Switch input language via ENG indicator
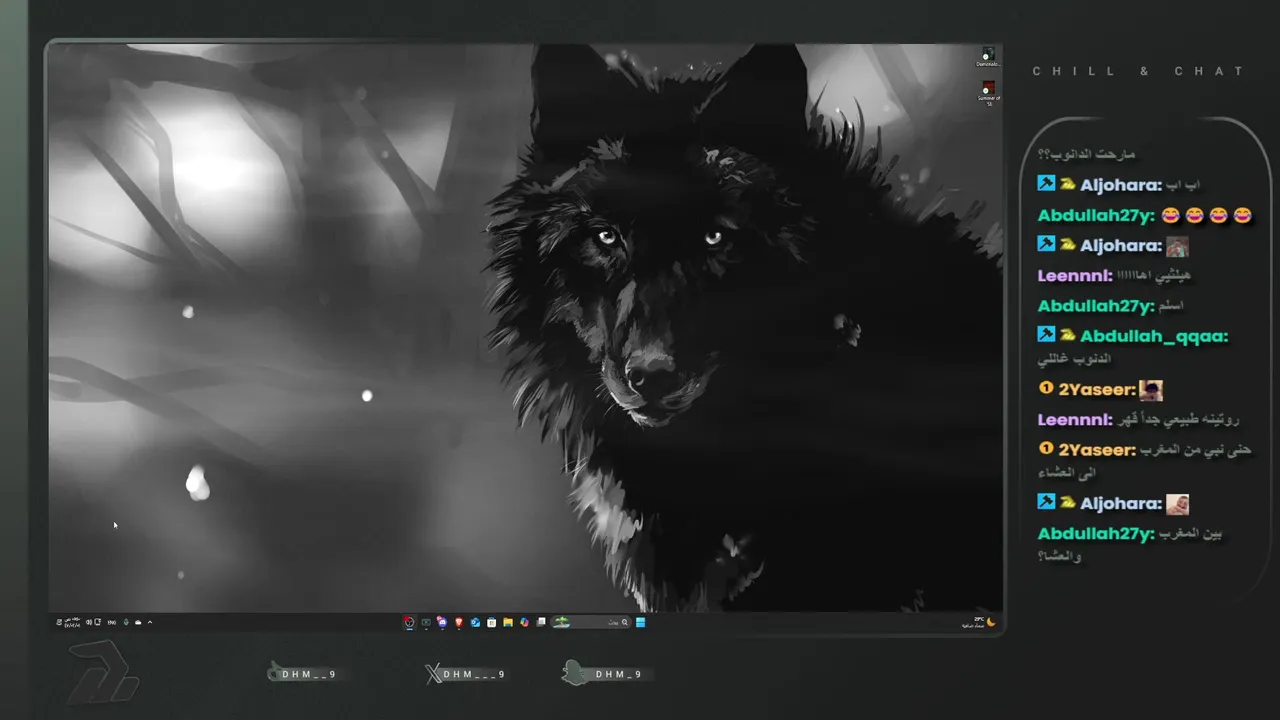 (112, 622)
